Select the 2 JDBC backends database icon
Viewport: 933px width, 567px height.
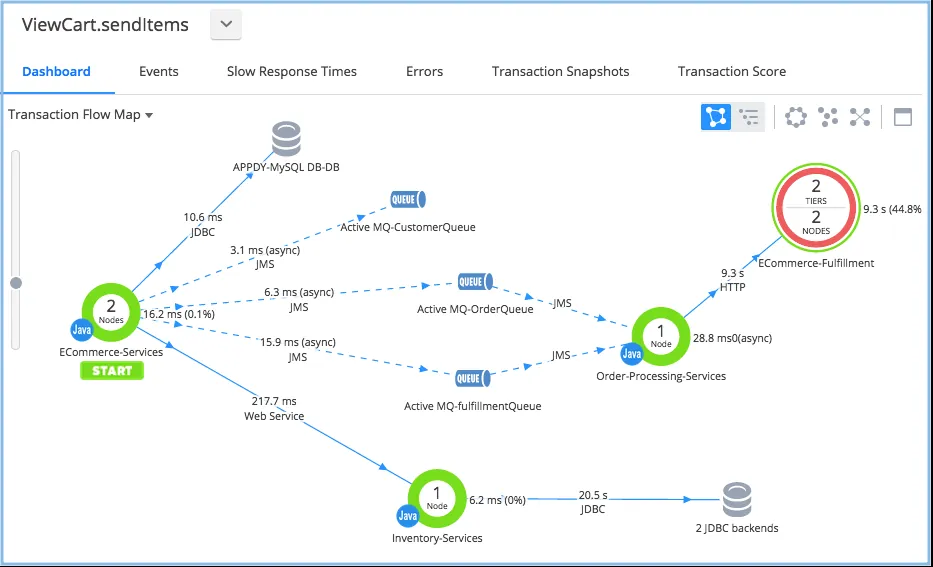(737, 500)
